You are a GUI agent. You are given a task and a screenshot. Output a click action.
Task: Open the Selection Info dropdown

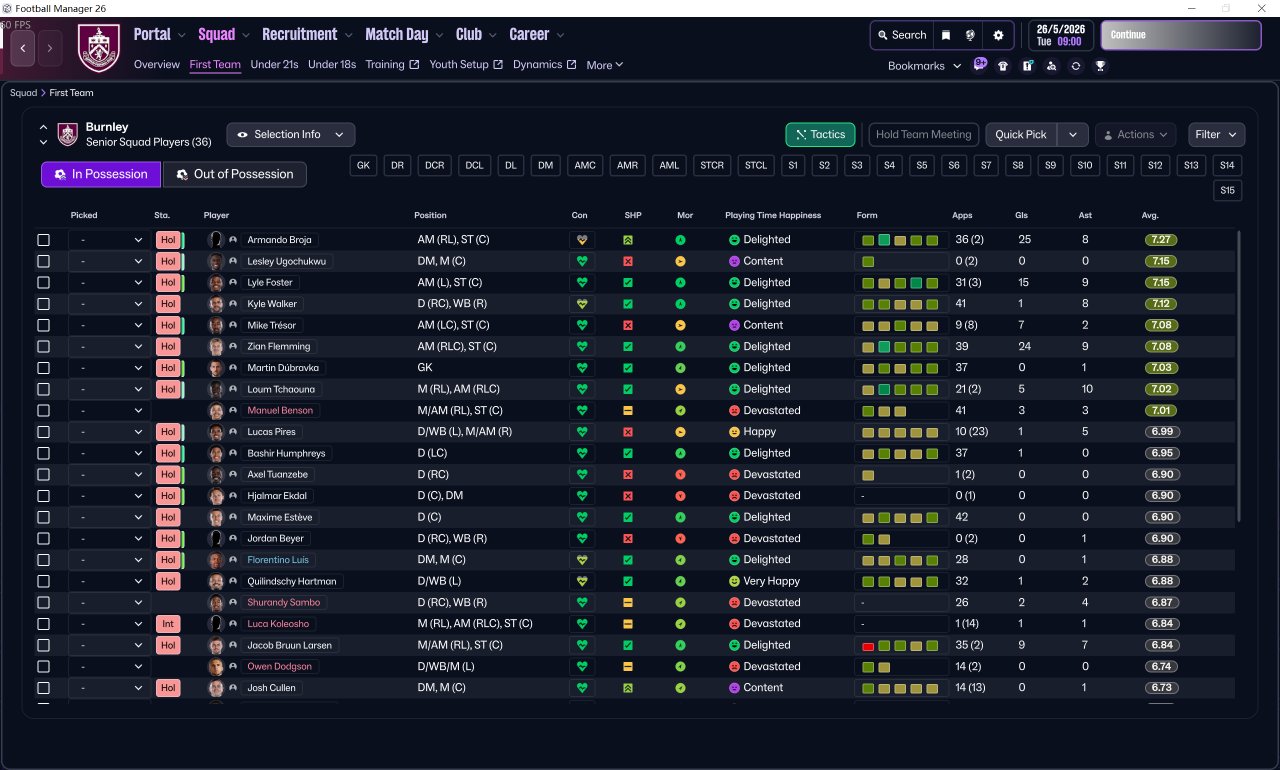[290, 134]
